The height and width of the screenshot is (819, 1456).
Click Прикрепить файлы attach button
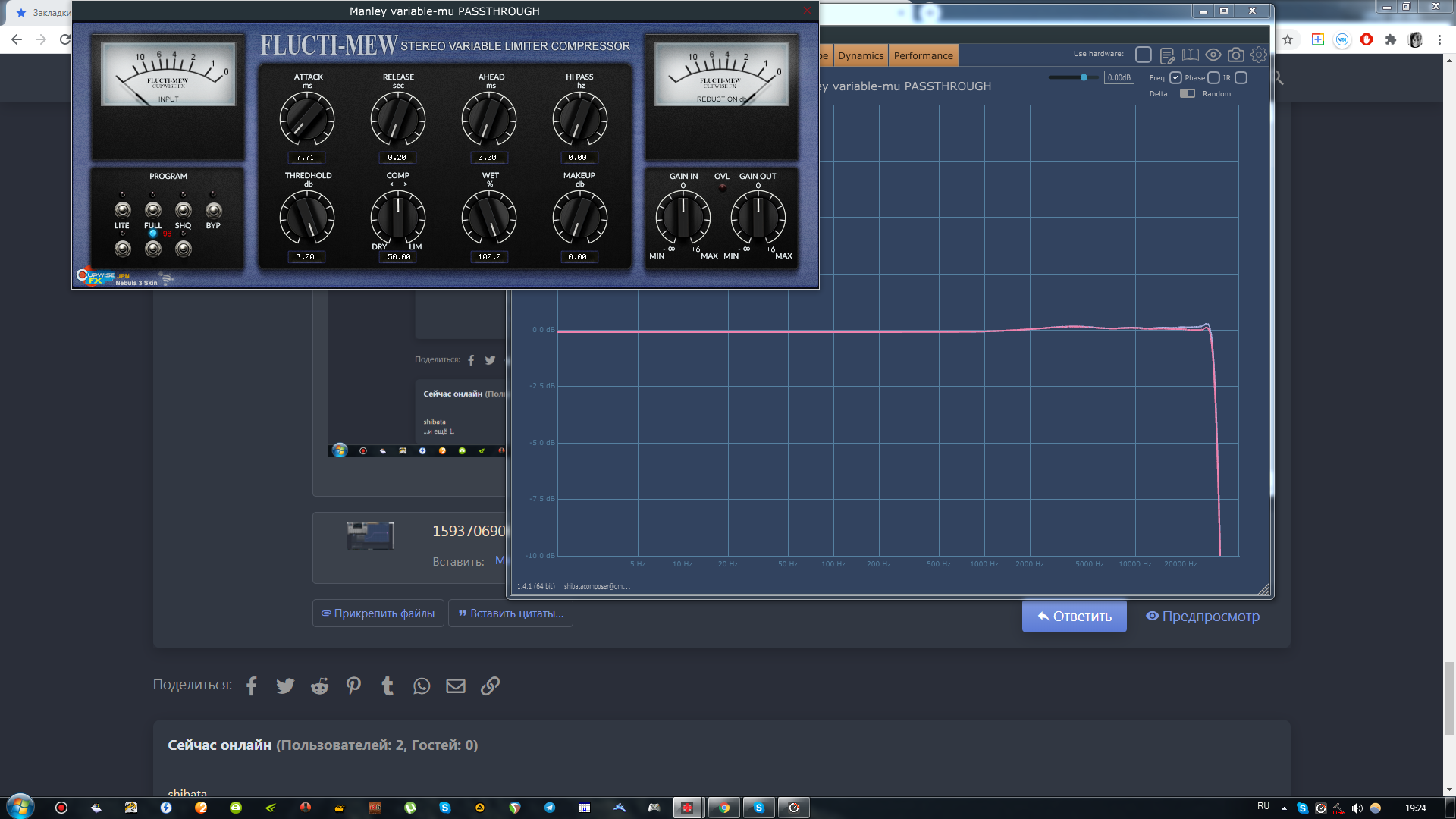click(x=378, y=613)
